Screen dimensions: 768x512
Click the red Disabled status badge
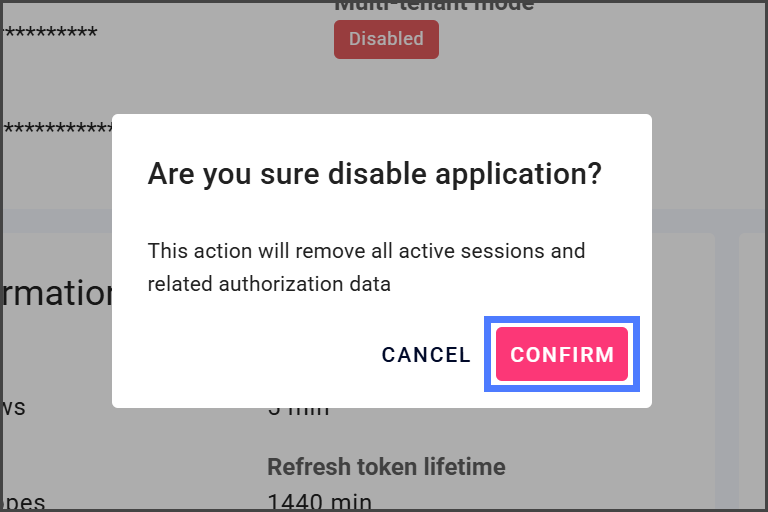[x=386, y=39]
